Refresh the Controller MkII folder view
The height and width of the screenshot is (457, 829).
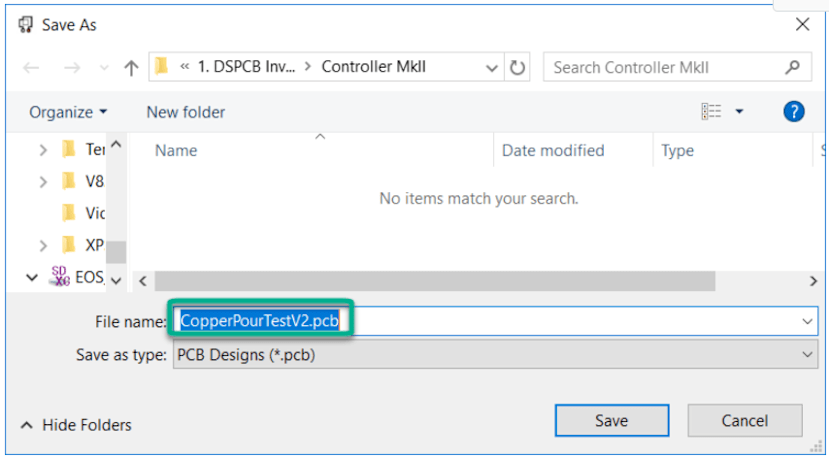[x=517, y=67]
